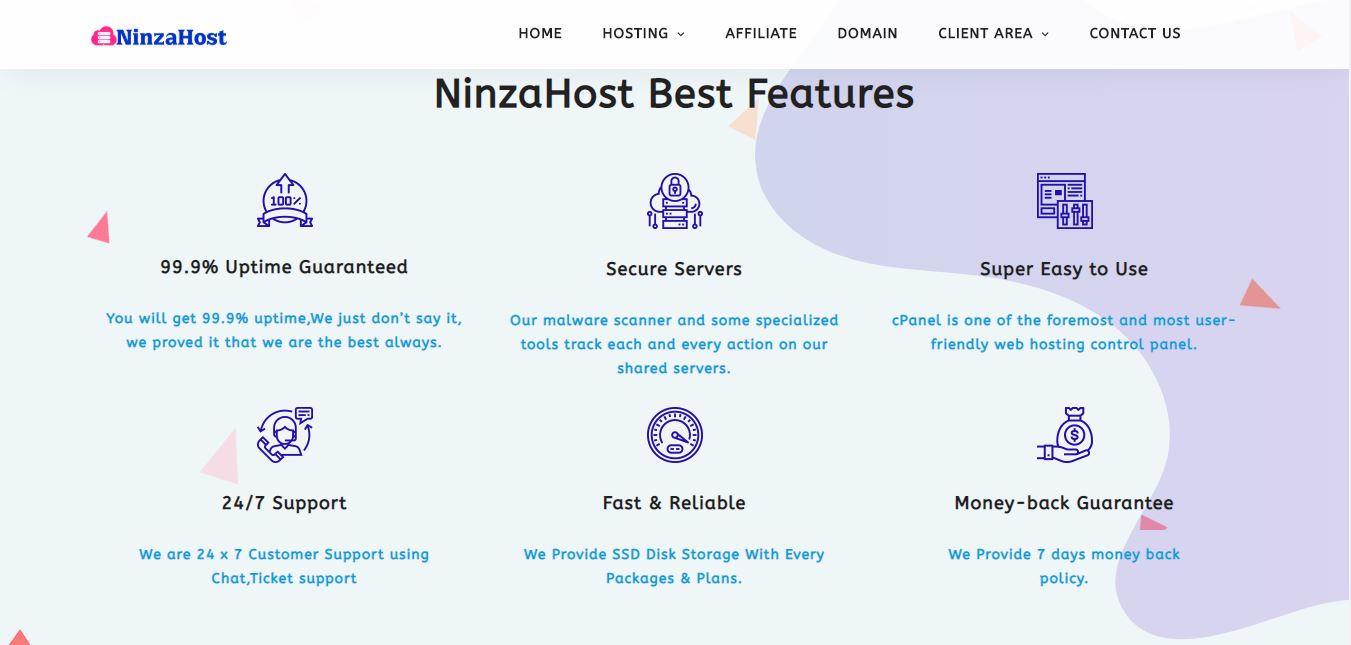Go to the Home page

(x=540, y=33)
